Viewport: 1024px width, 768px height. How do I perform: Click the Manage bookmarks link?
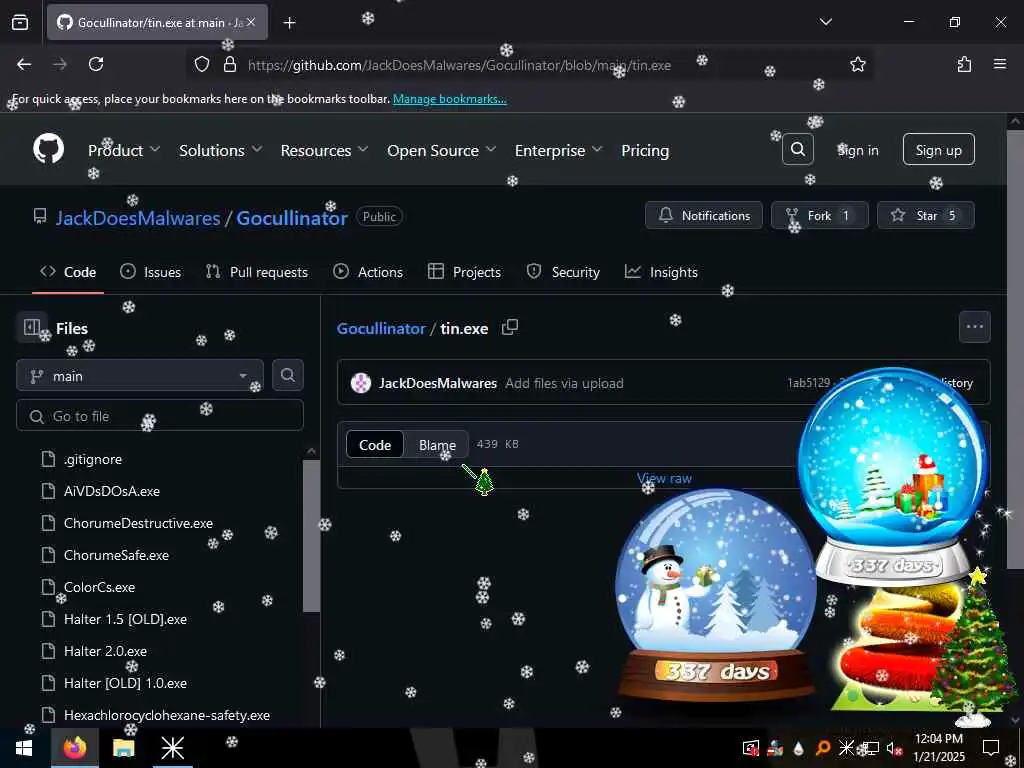point(449,99)
